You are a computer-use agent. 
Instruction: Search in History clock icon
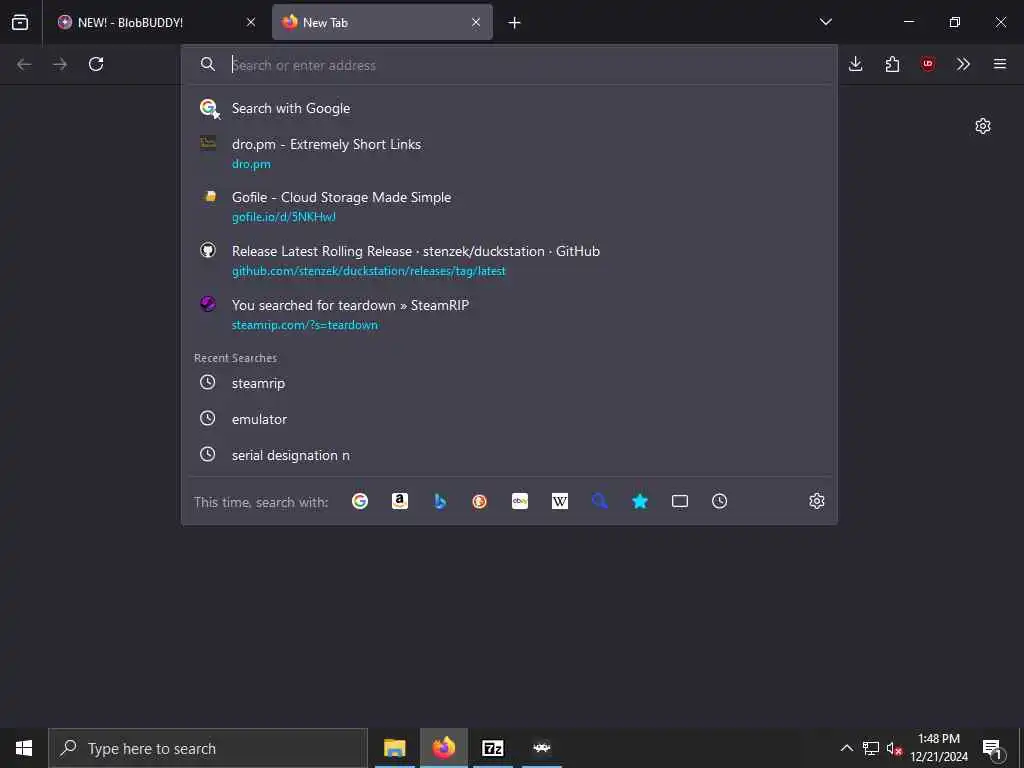point(720,501)
